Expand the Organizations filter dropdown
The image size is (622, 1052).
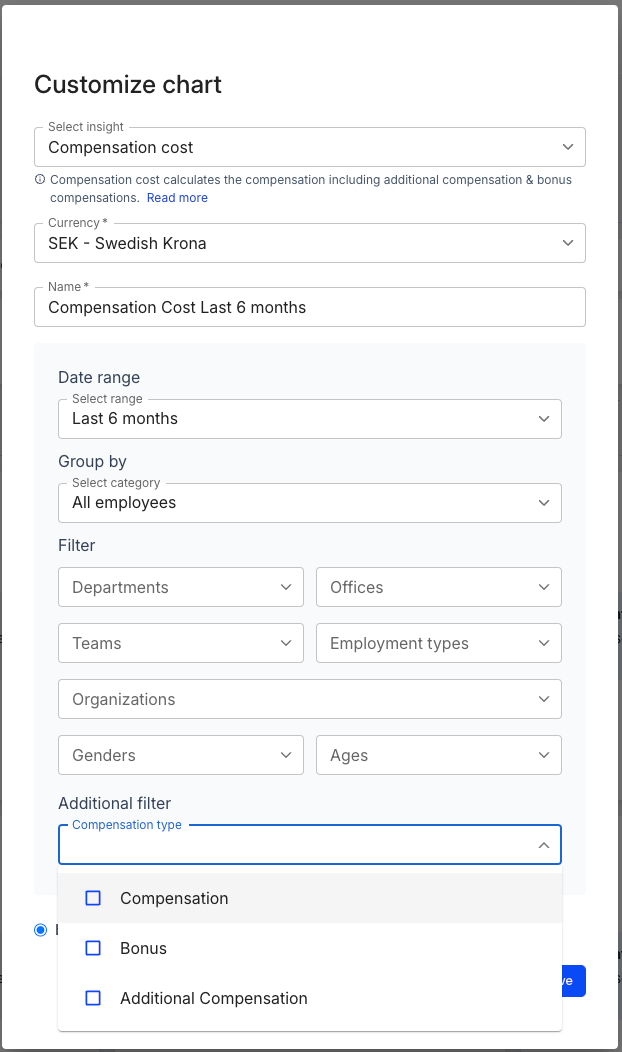(x=309, y=699)
